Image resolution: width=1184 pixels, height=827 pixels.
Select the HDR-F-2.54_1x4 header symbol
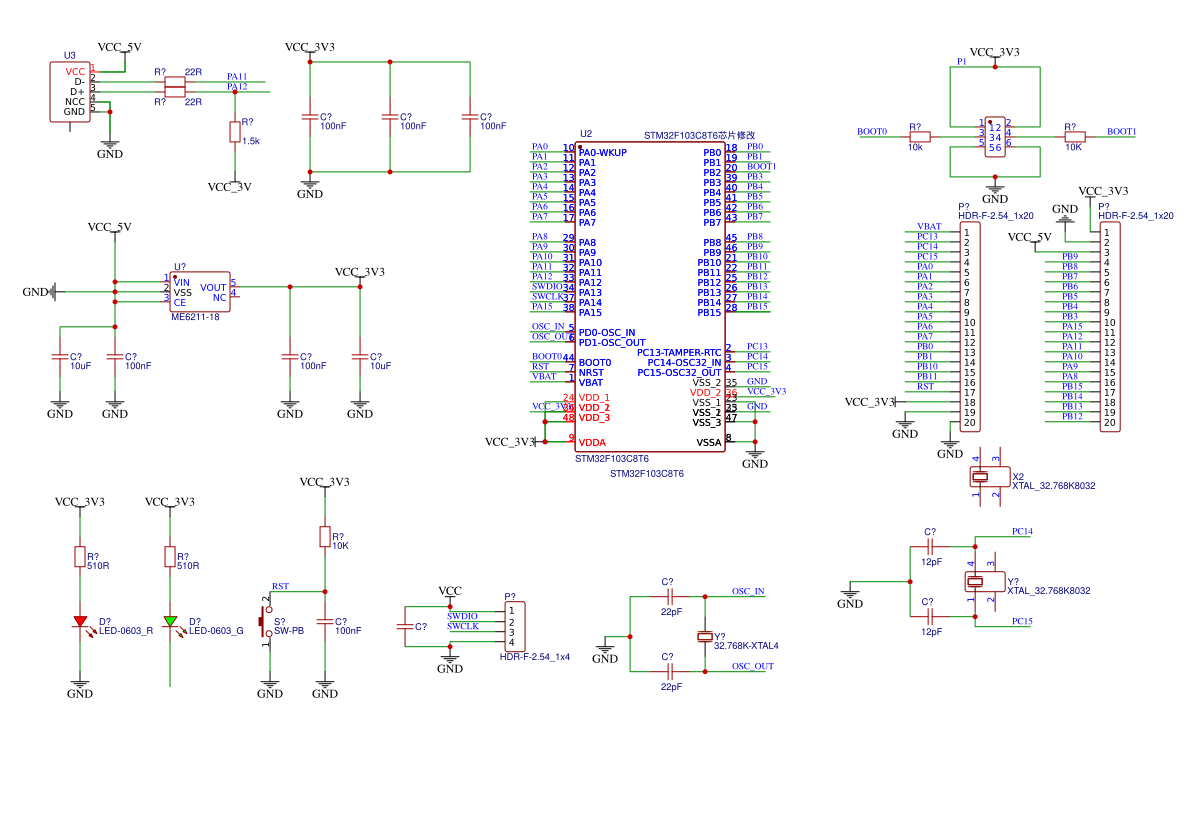514,627
